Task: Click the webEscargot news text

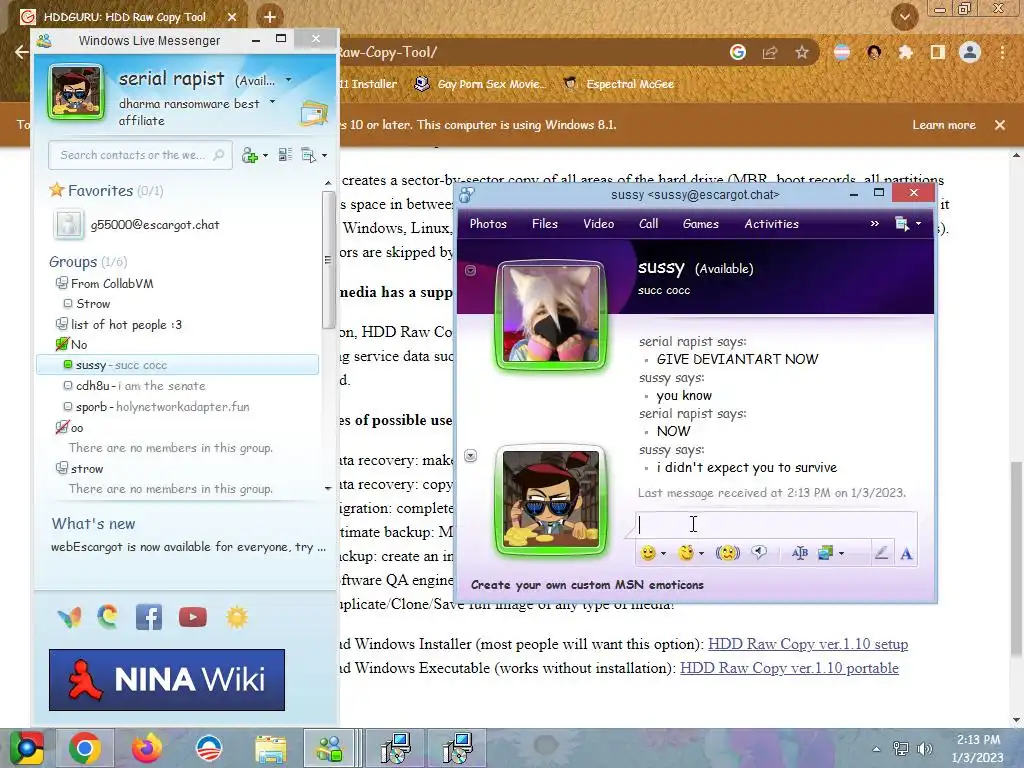Action: tap(188, 547)
